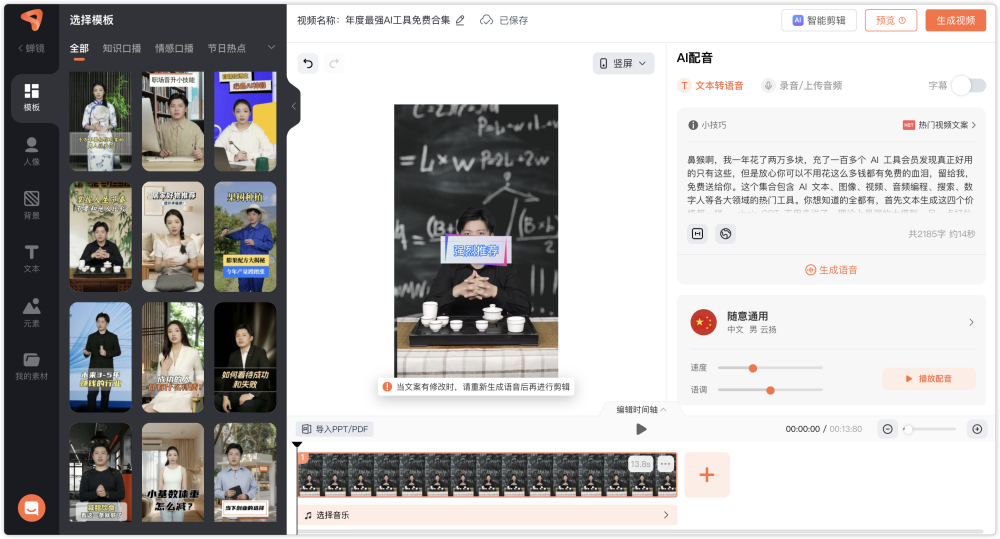Viewport: 1000px width, 539px height.
Task: Click the orange app logo
Action: pos(31,20)
